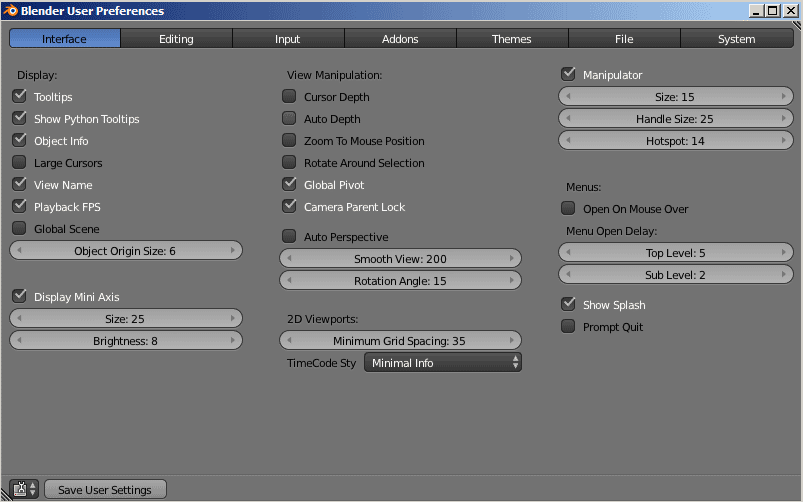Viewport: 803px width, 502px height.
Task: Click Minimum Grid Spacing: 35 field
Action: click(x=400, y=341)
